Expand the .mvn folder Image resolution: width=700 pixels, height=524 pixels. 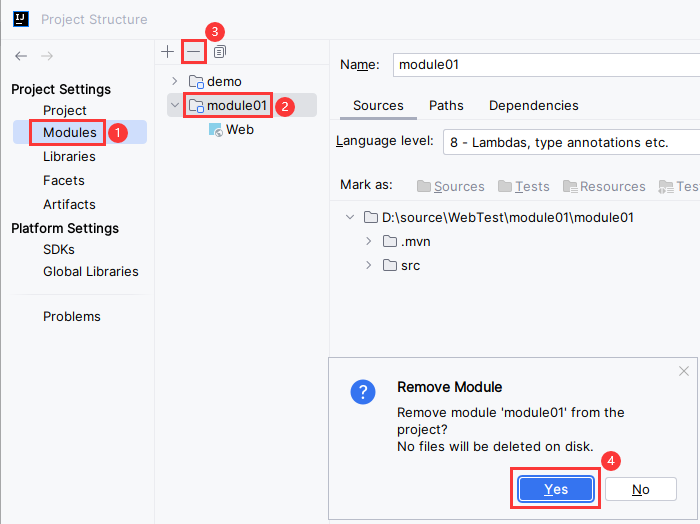pyautogui.click(x=369, y=241)
